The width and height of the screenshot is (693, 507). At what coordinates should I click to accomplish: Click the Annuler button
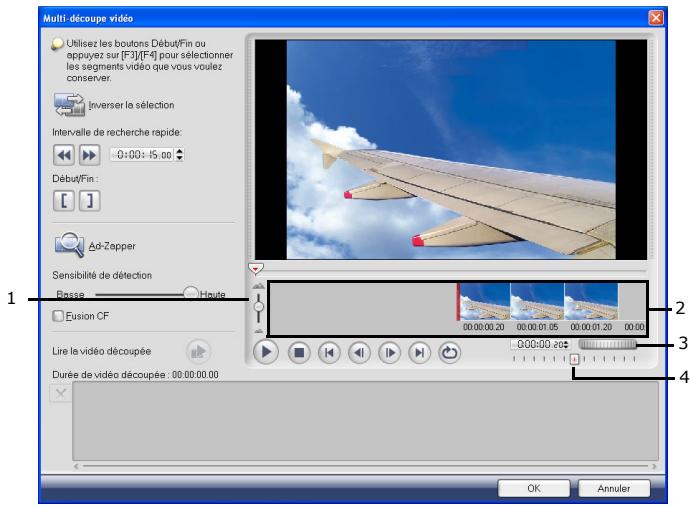[x=614, y=488]
